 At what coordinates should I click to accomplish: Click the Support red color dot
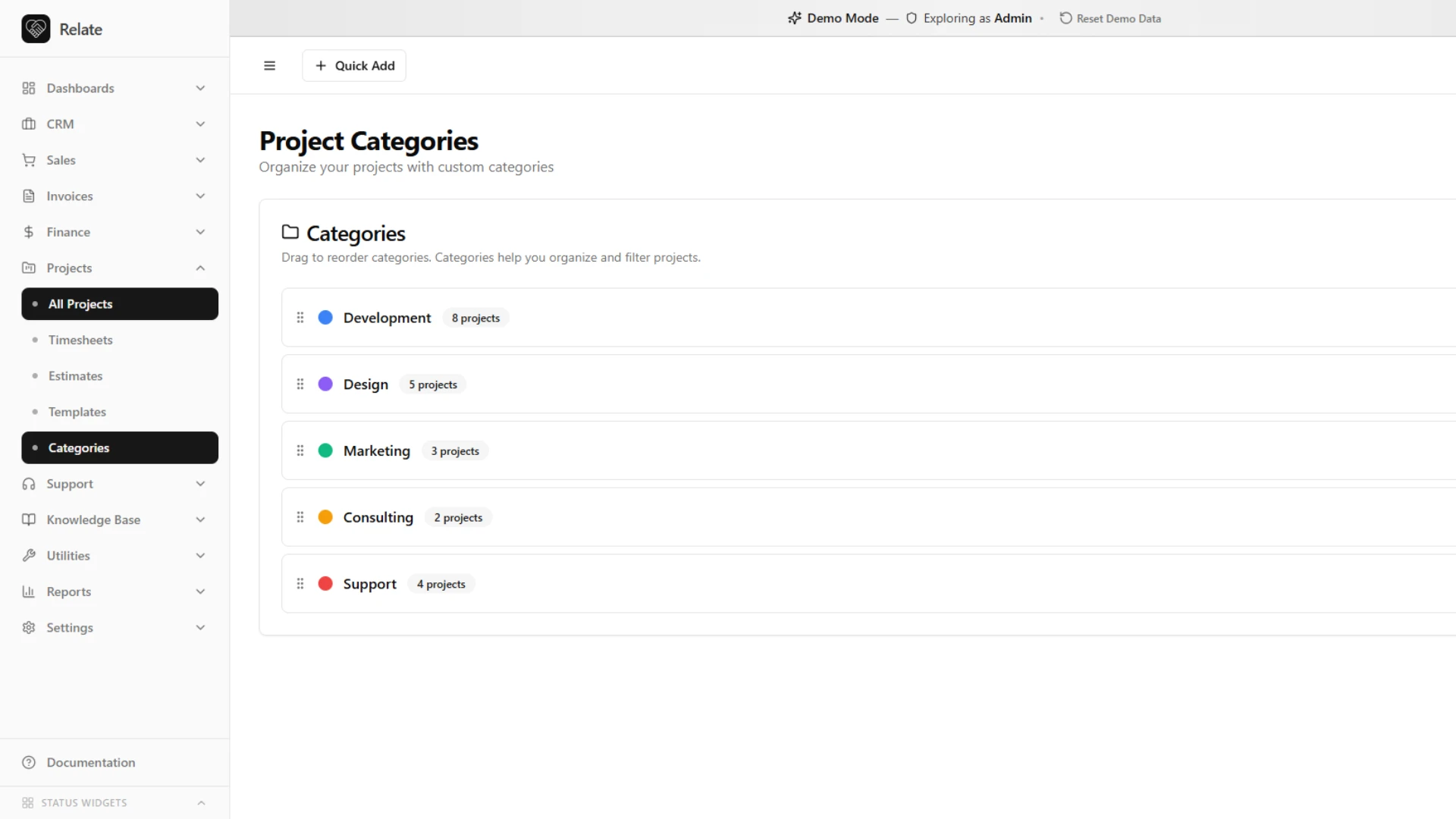click(325, 584)
